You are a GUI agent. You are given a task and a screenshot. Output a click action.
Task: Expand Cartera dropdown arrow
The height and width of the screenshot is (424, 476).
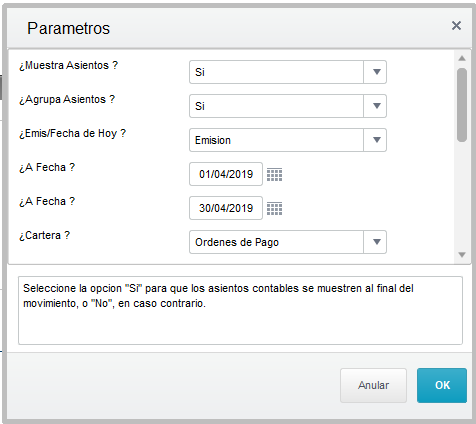tap(375, 242)
